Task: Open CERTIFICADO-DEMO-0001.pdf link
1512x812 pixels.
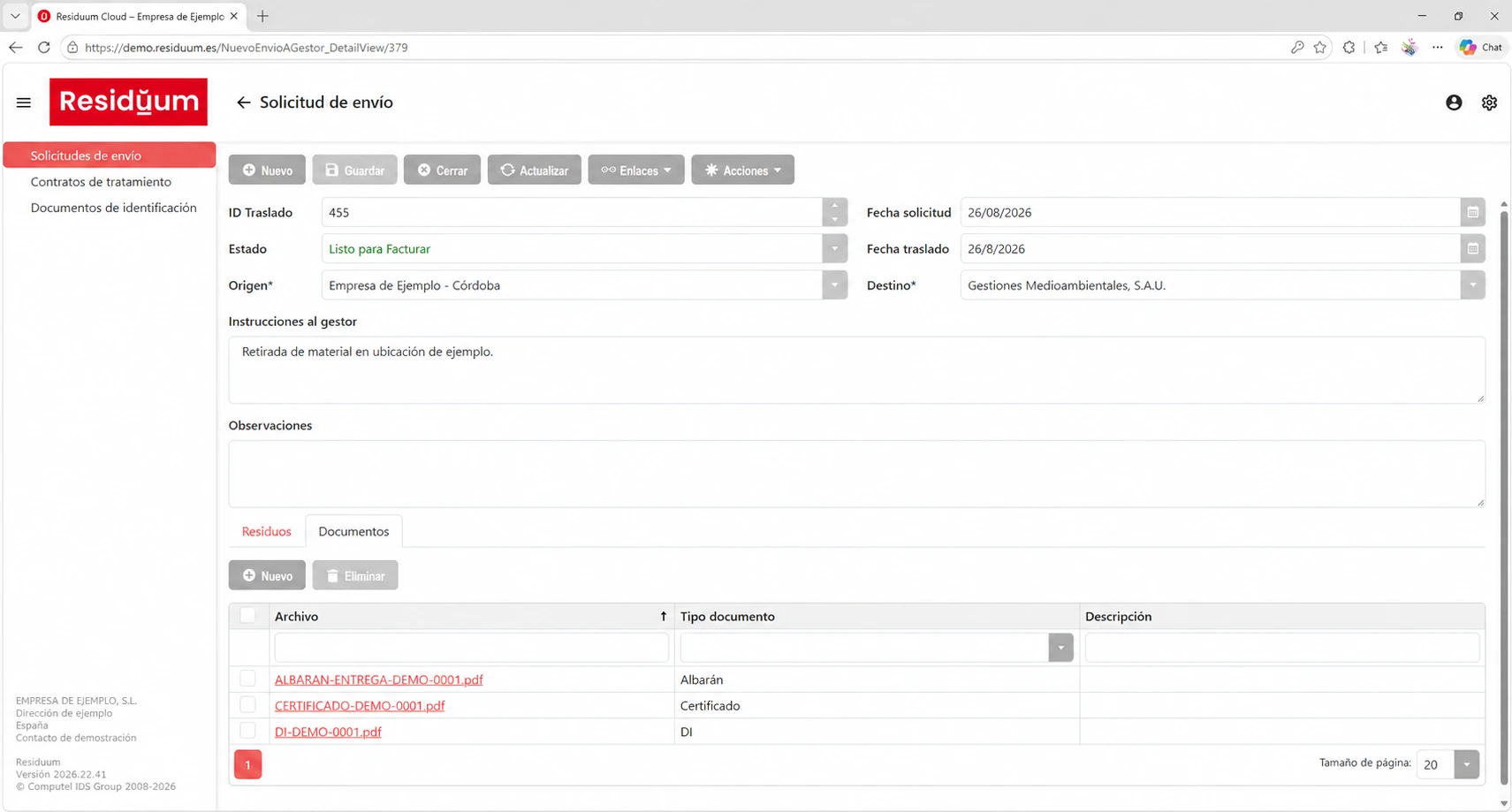Action: pyautogui.click(x=360, y=705)
